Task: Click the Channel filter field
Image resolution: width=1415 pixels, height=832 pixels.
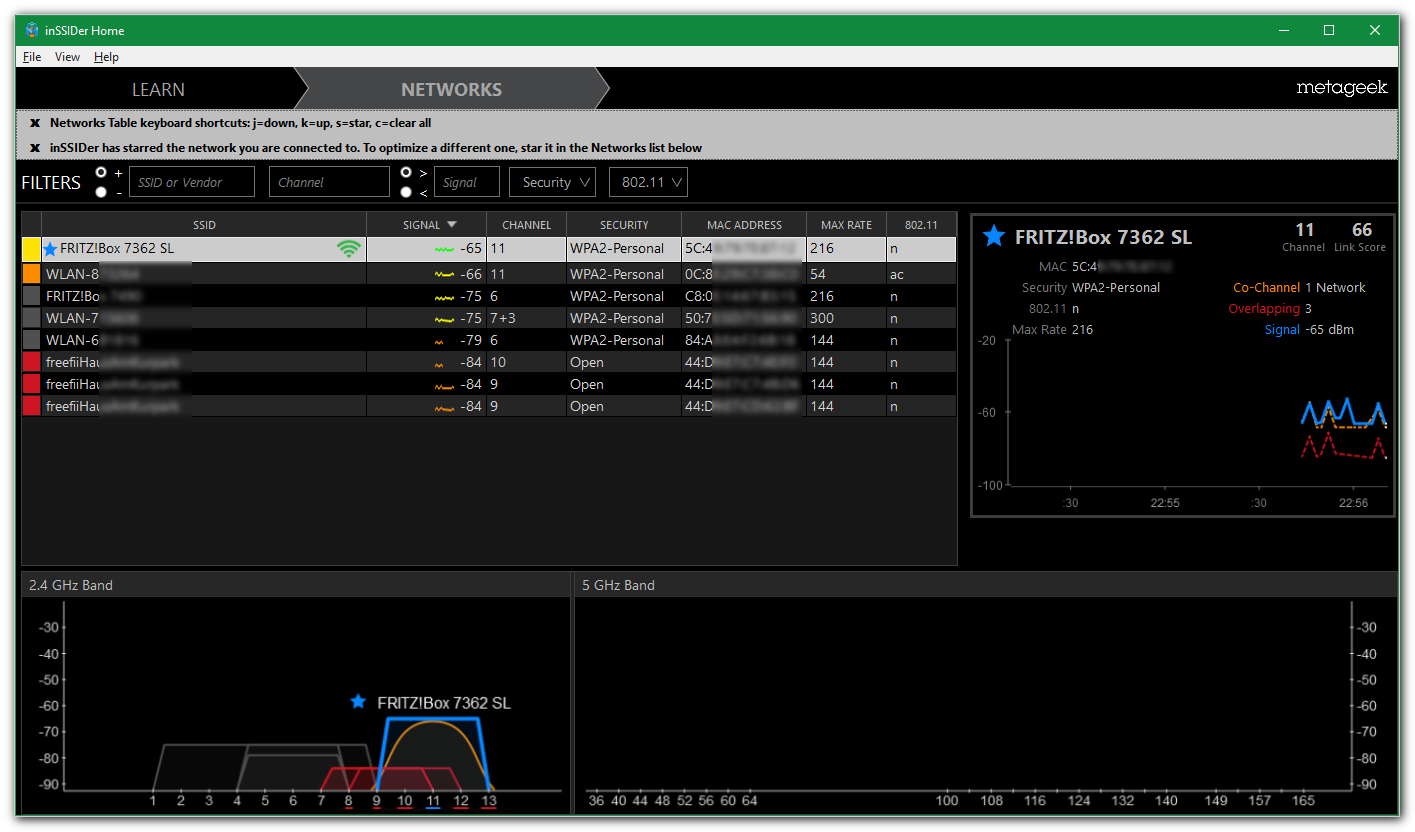Action: 329,182
